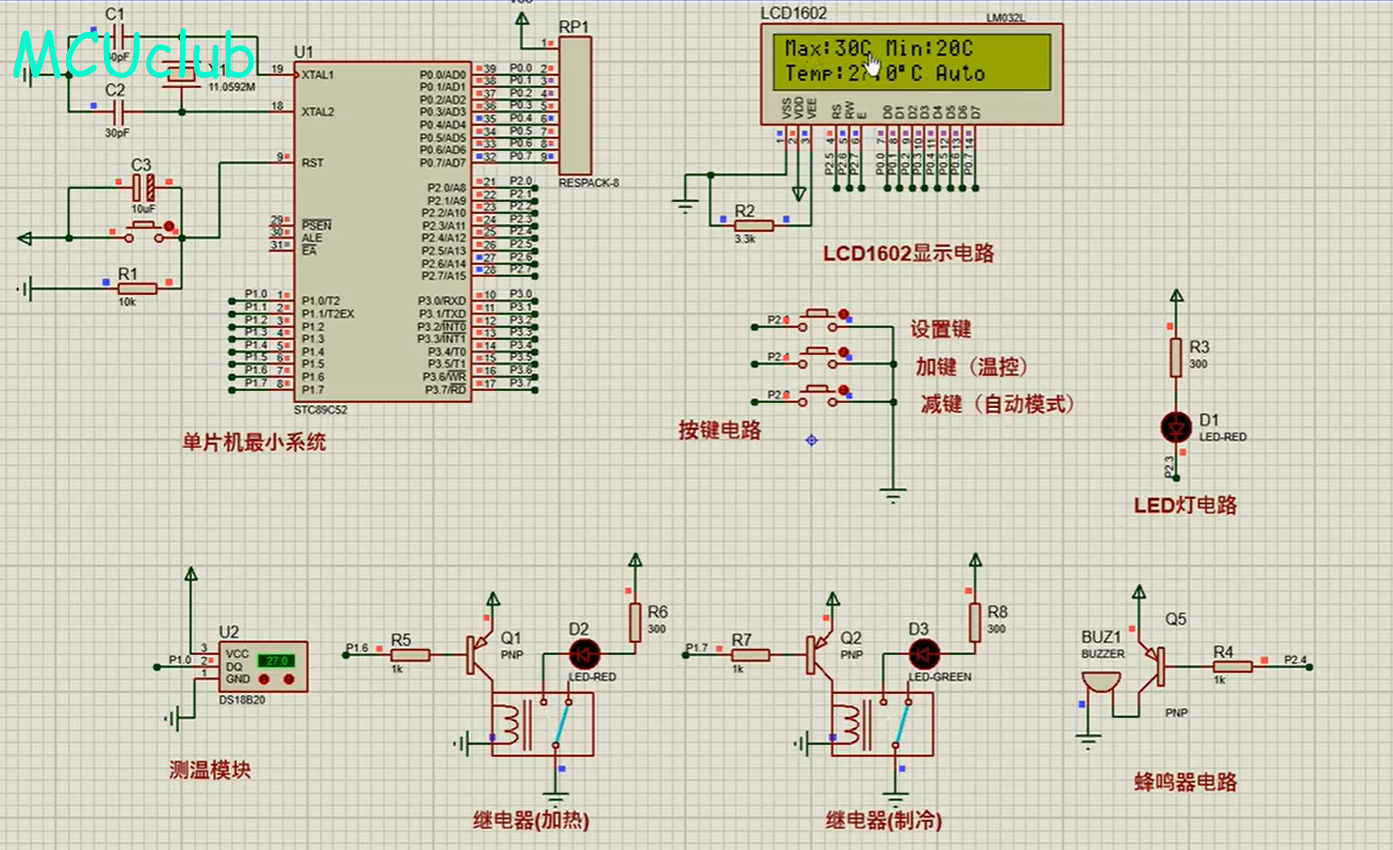The image size is (1393, 850).
Task: Toggle the red latch dot on 设置键 switch
Action: (x=844, y=315)
